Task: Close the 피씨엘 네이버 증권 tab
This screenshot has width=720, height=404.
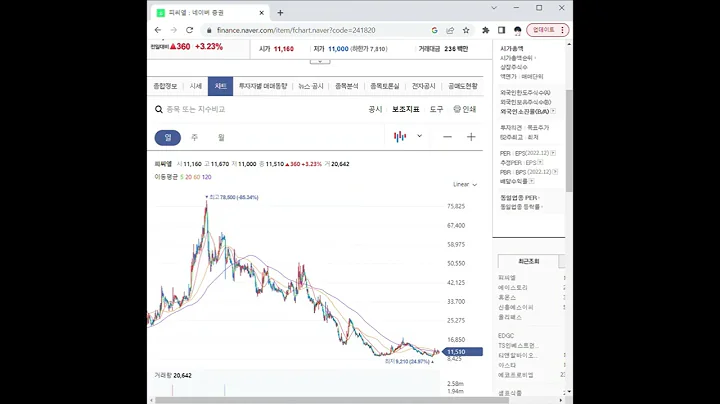Action: pos(262,13)
